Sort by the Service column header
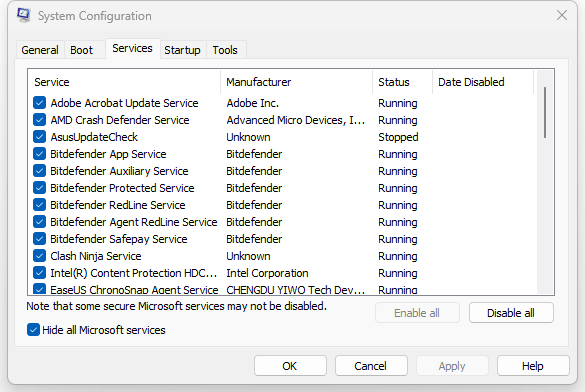 point(124,82)
